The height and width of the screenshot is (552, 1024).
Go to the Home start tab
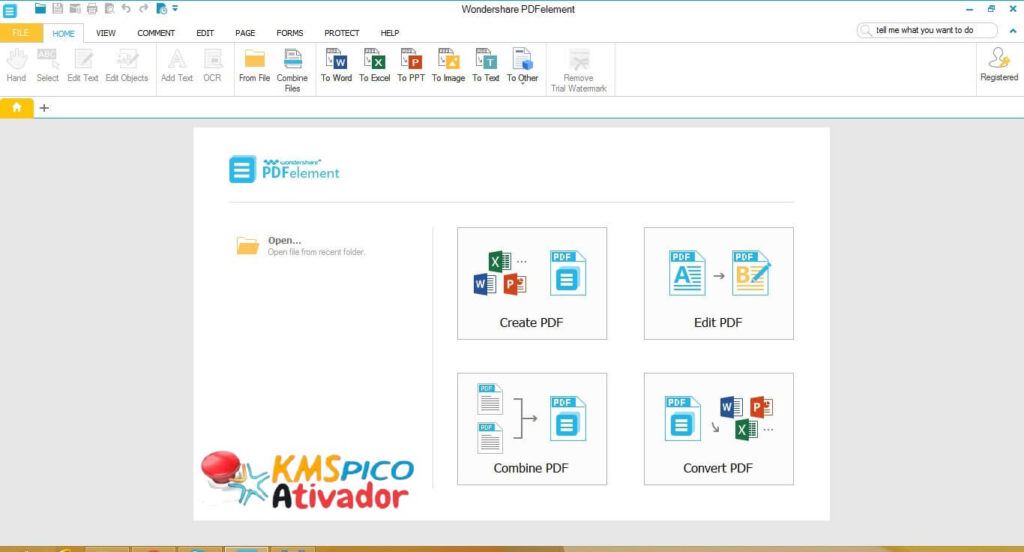(x=17, y=108)
